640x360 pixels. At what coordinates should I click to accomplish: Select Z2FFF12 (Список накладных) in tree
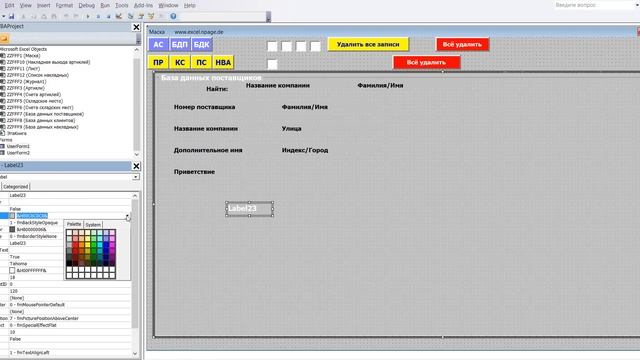(38, 75)
